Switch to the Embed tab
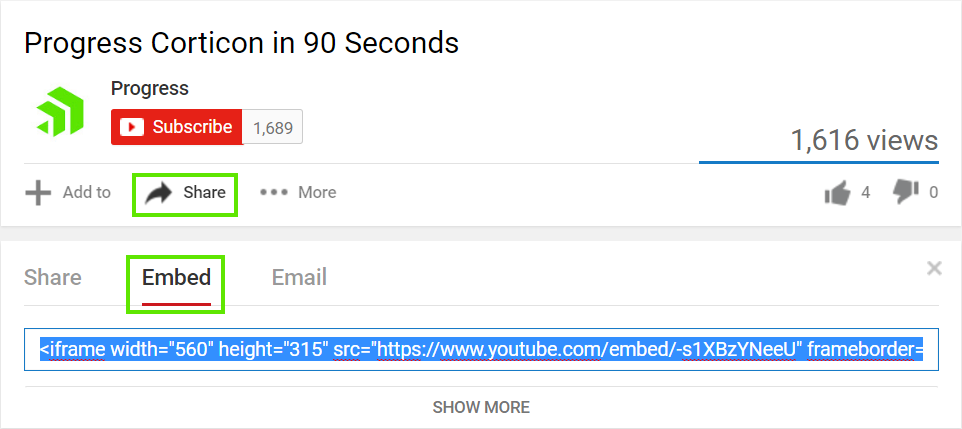Image resolution: width=962 pixels, height=429 pixels. tap(176, 277)
